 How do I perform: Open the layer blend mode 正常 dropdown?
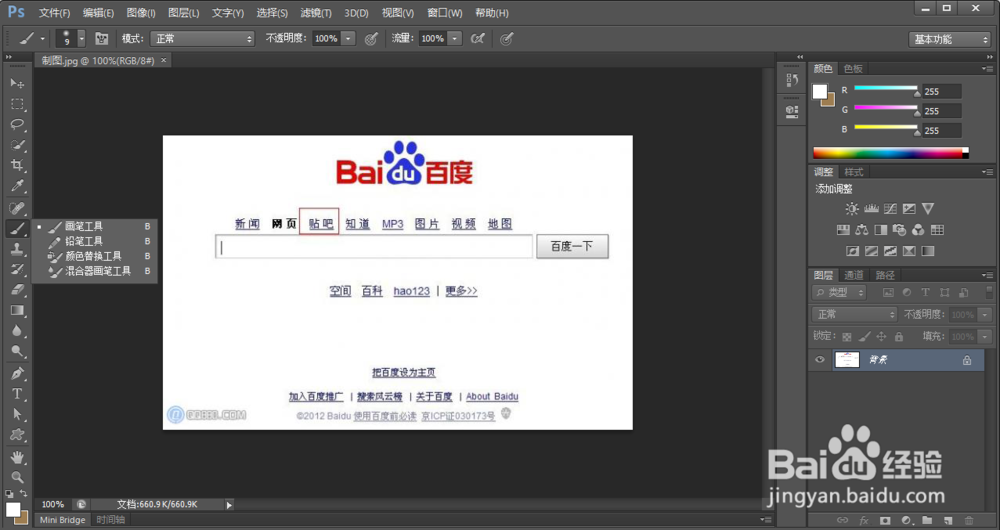855,314
